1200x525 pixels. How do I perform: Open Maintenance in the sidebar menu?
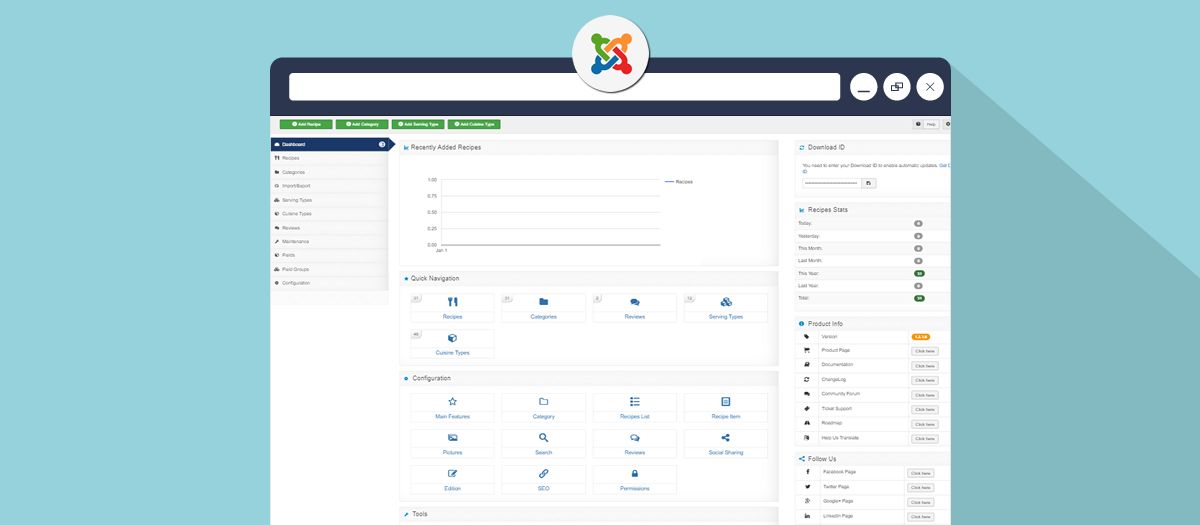point(329,241)
